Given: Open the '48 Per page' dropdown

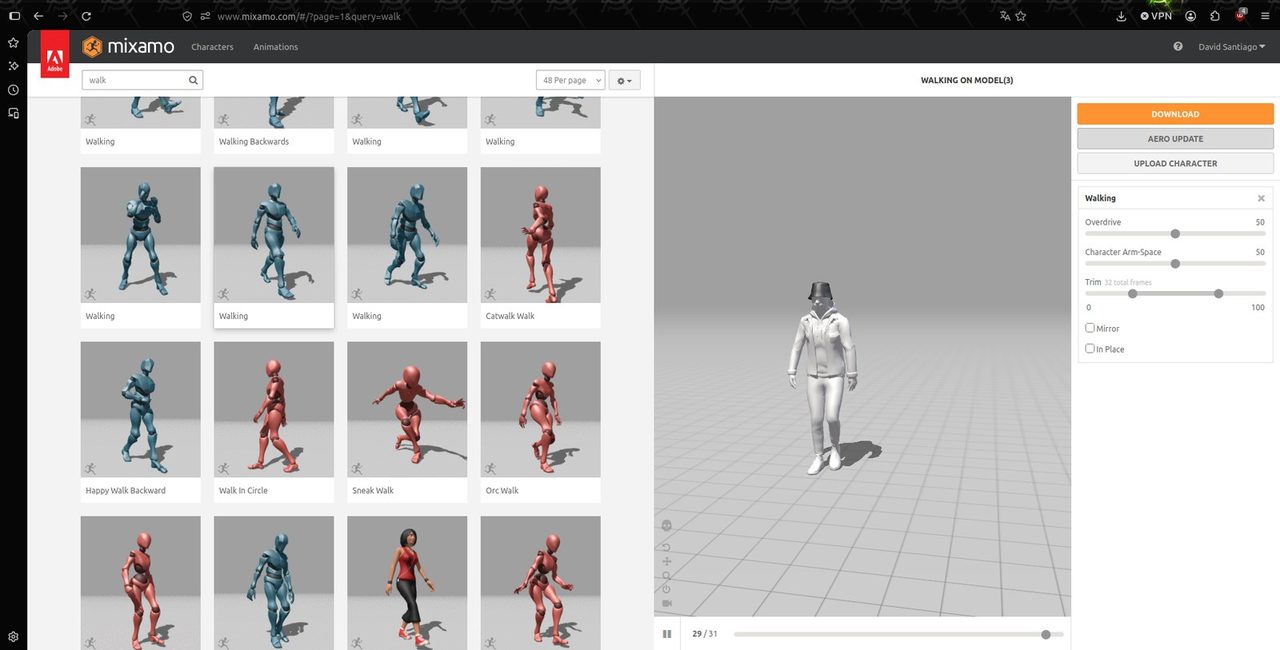Looking at the screenshot, I should [x=570, y=80].
